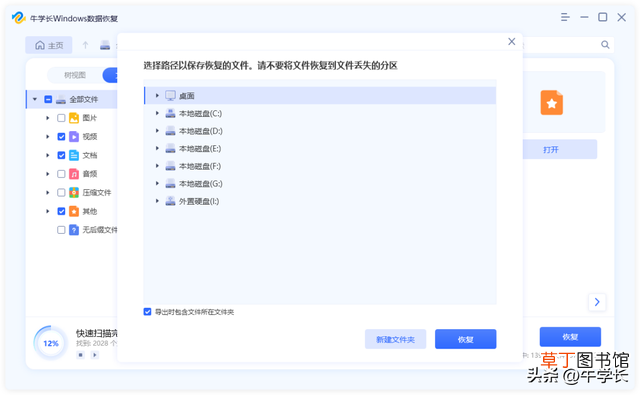Image resolution: width=640 pixels, height=395 pixels.
Task: Click the 文档 category icon
Action: click(74, 155)
